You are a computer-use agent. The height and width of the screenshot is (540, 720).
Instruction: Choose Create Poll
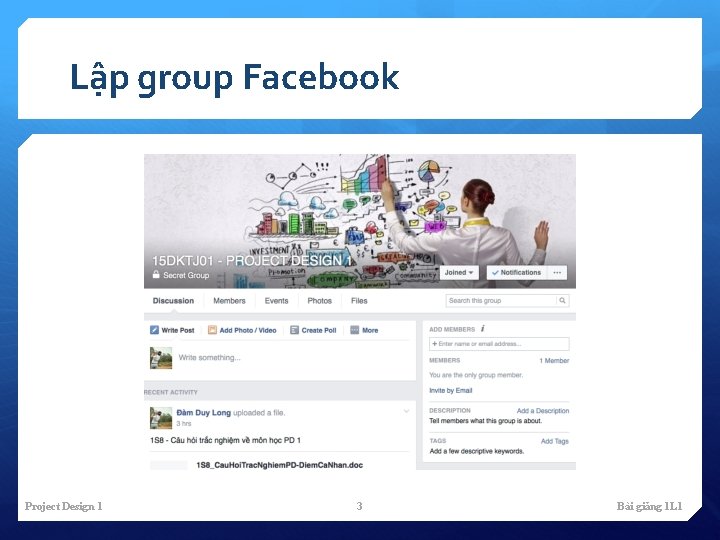tap(319, 330)
